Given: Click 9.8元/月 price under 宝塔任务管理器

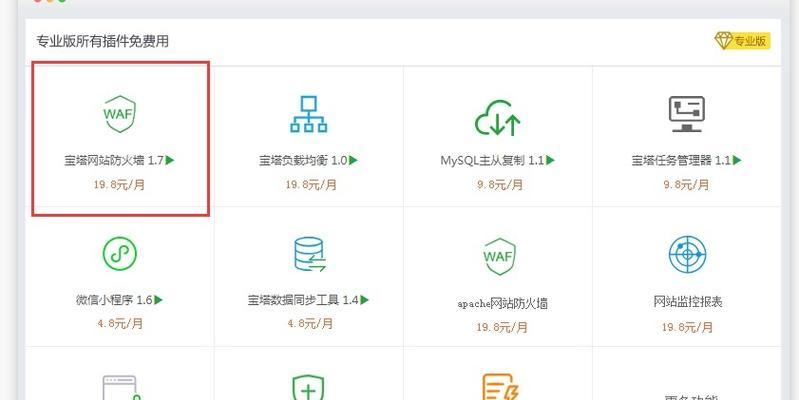Looking at the screenshot, I should 686,184.
